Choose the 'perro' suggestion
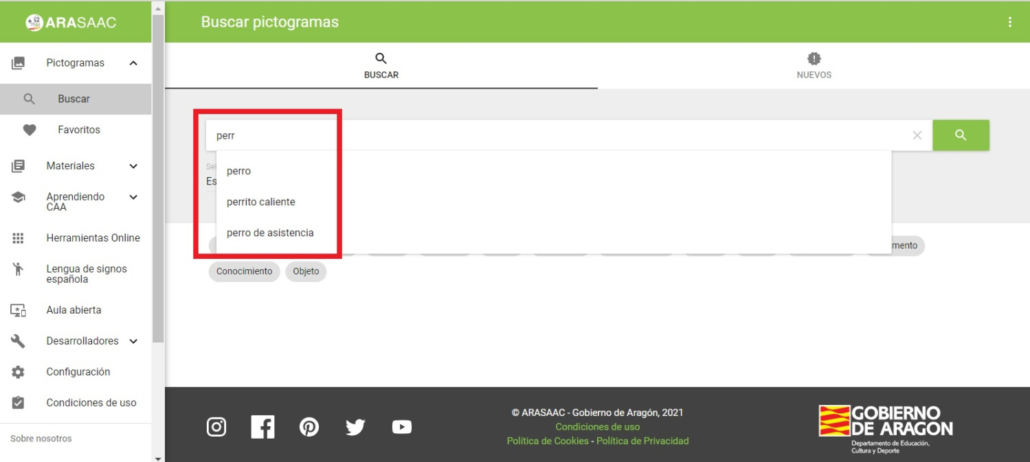 click(x=553, y=171)
